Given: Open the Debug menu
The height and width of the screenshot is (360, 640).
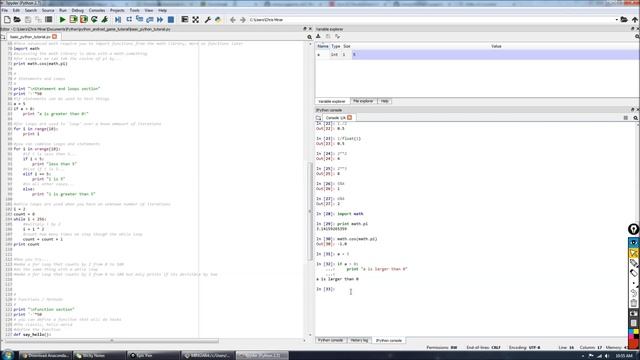Looking at the screenshot, I should tap(78, 10).
